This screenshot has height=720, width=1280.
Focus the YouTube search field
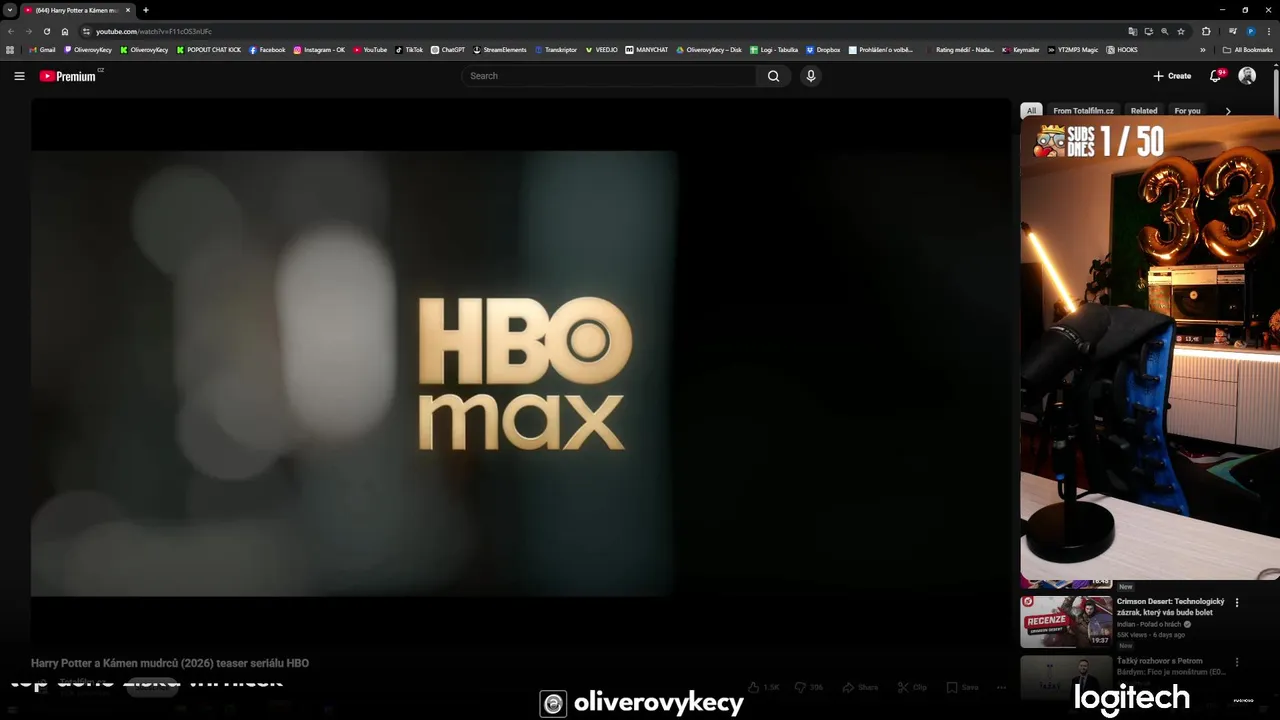pos(610,76)
